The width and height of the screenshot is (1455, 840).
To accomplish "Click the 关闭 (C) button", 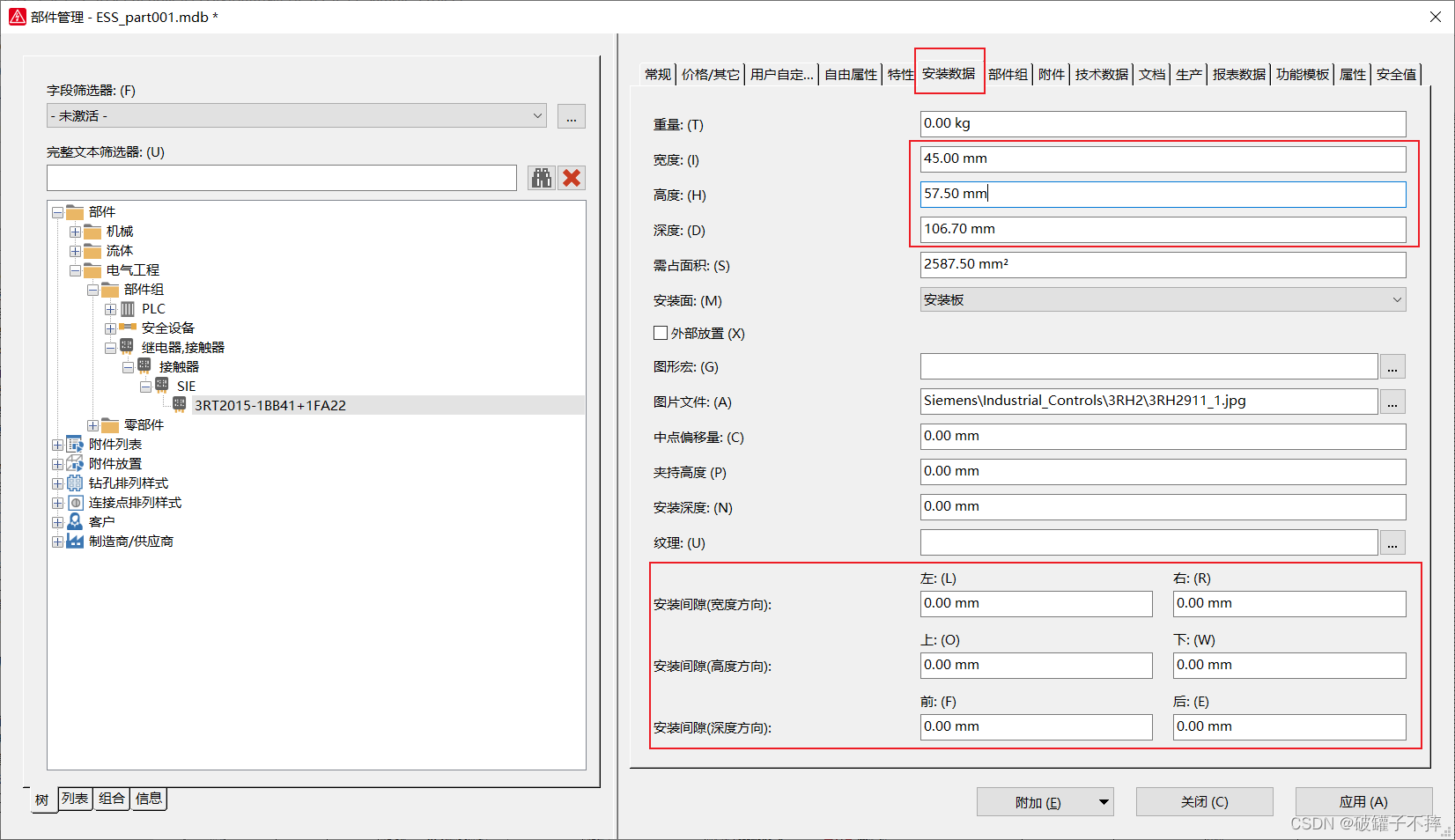I will (x=1204, y=802).
